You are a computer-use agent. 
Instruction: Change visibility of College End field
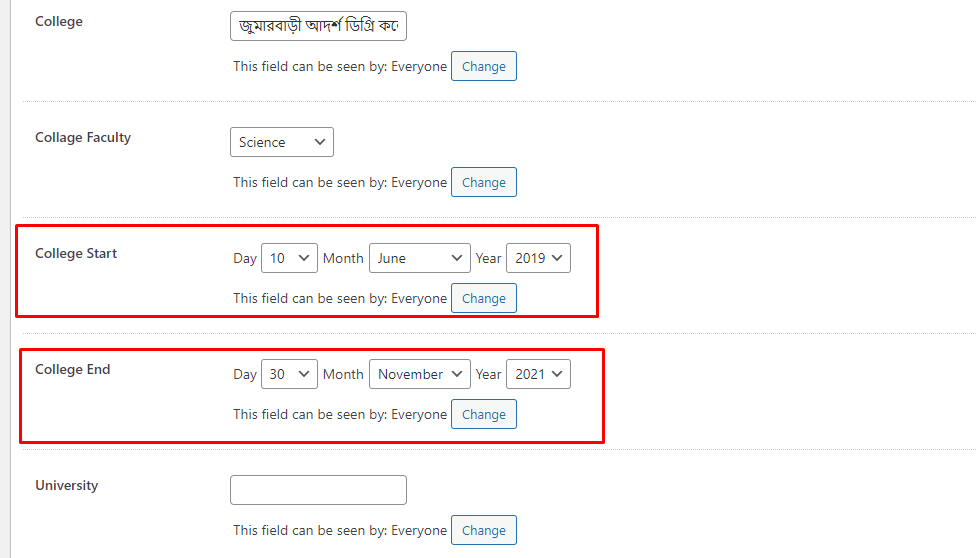484,415
